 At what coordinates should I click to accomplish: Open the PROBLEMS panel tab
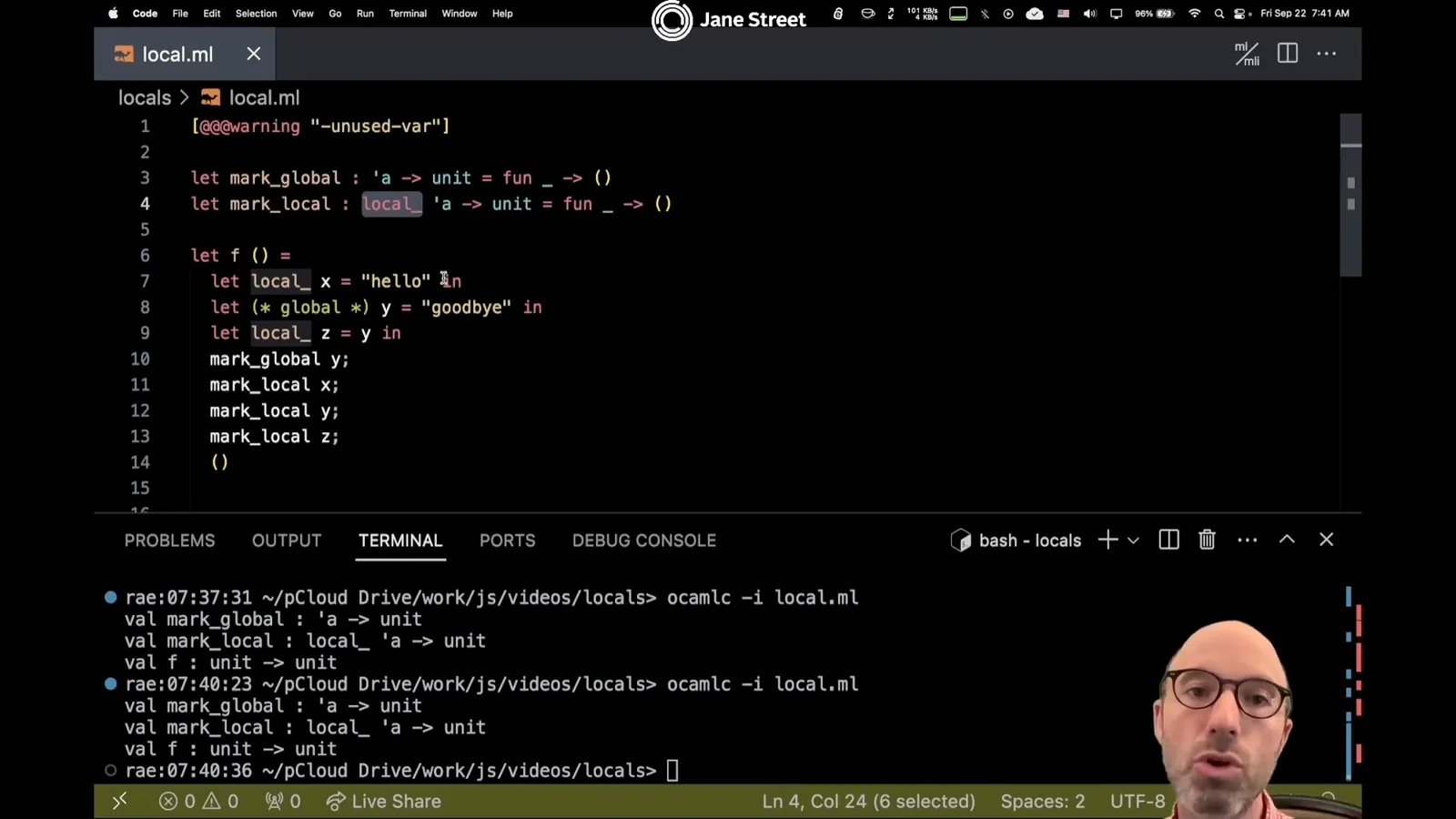170,541
